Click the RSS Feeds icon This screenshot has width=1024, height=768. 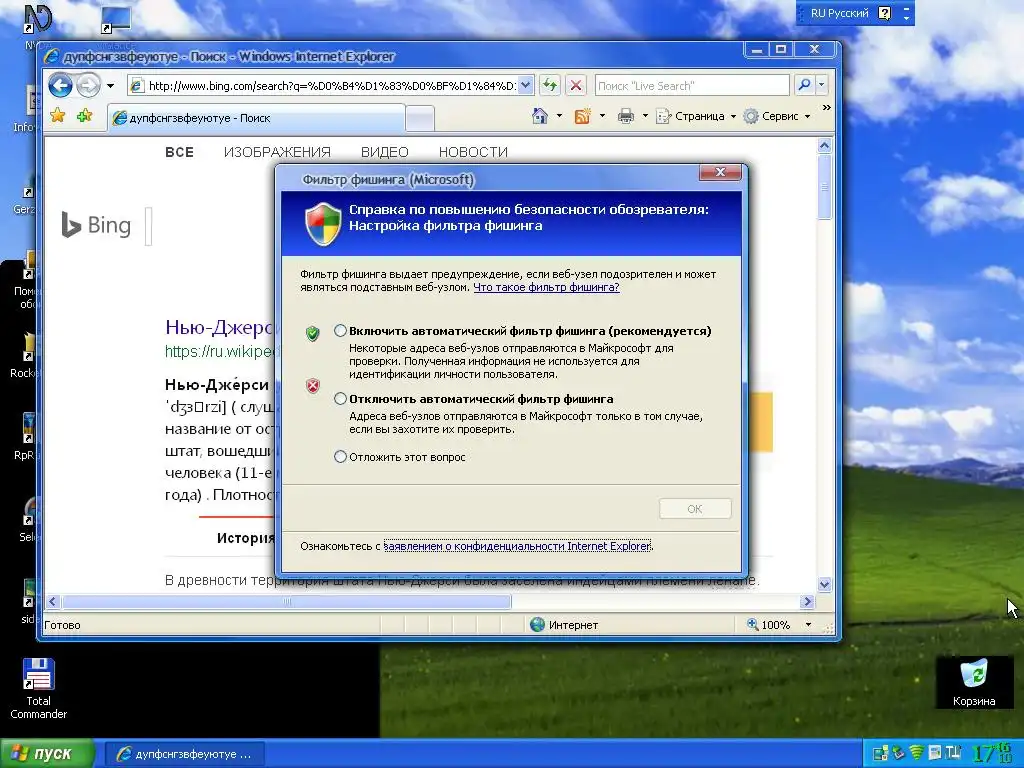click(x=583, y=116)
